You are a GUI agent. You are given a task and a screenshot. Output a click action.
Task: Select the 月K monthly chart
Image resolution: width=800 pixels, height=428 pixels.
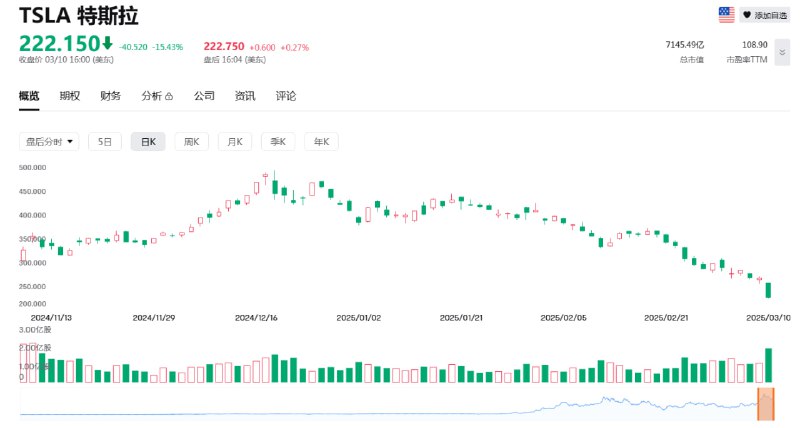(235, 142)
